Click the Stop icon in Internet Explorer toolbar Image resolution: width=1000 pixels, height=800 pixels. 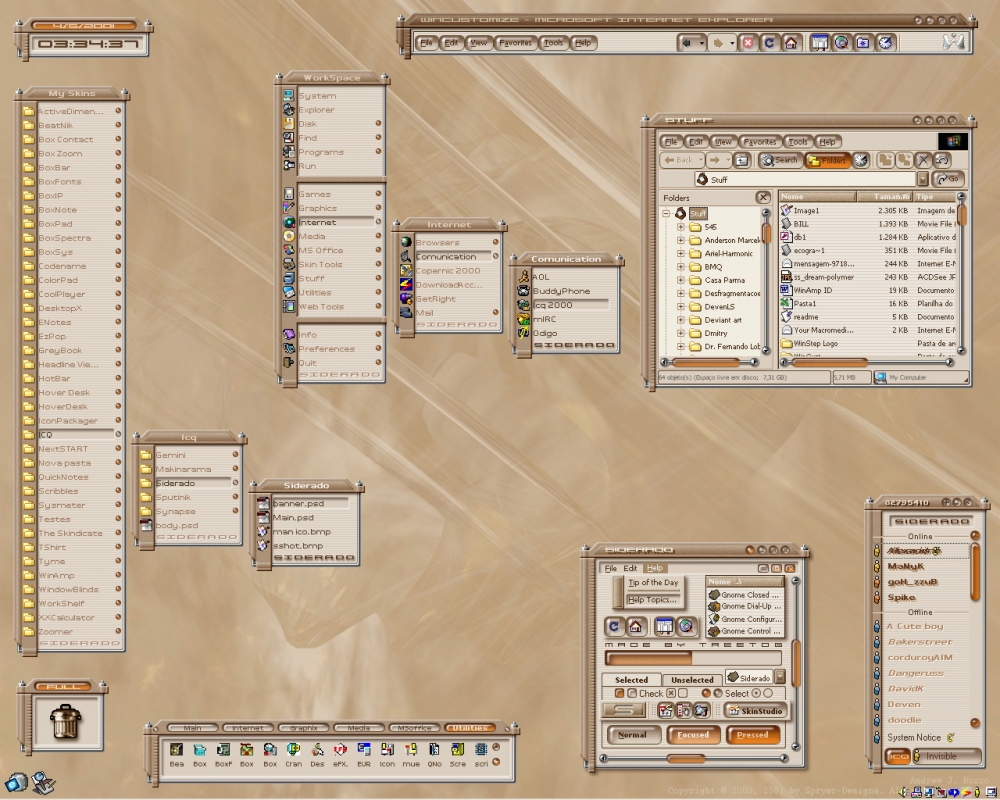[748, 43]
